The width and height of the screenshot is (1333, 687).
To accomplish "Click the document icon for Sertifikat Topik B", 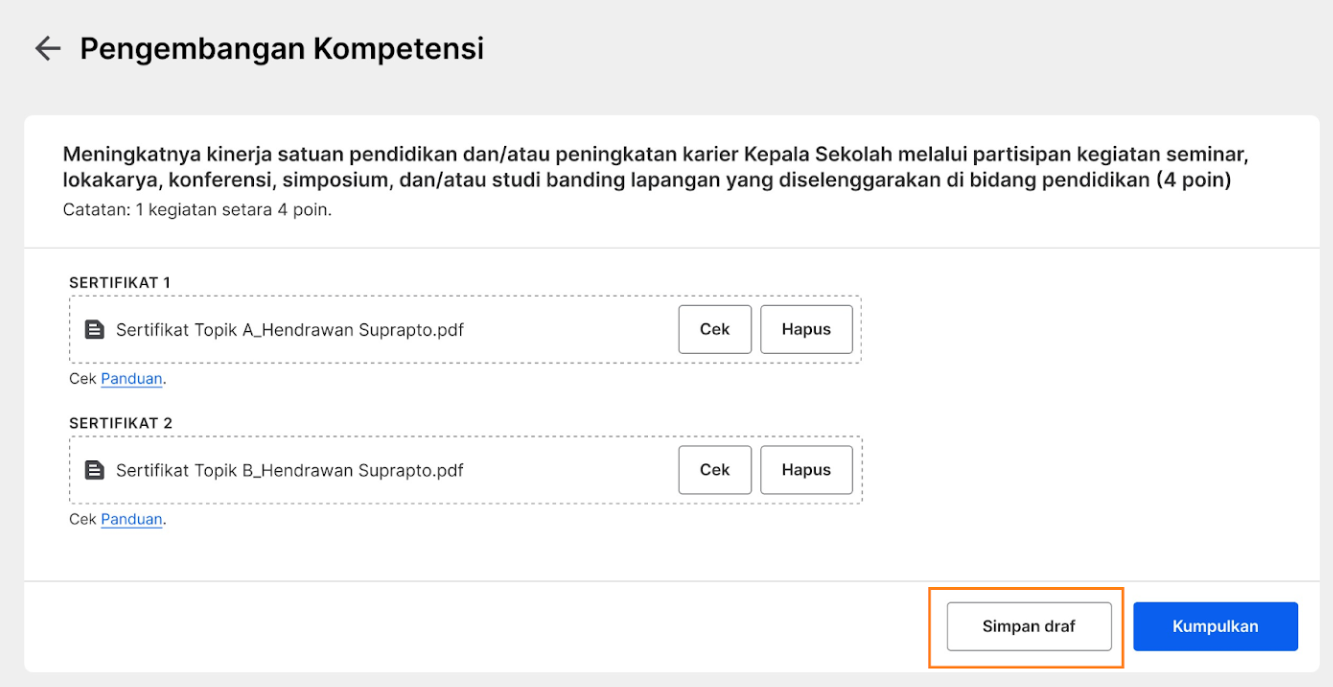I will pos(94,469).
